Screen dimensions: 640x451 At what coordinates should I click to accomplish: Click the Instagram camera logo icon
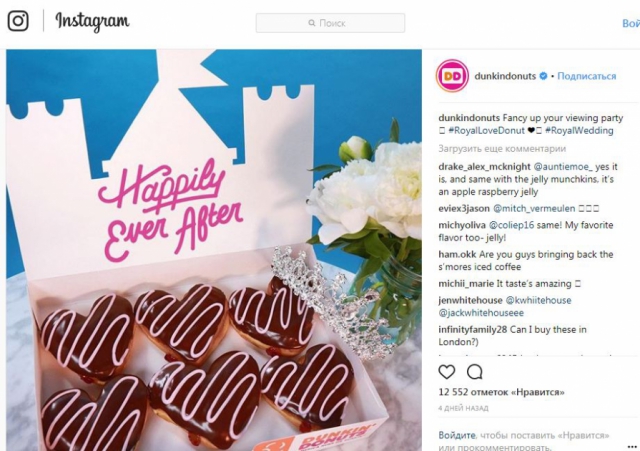(x=18, y=21)
